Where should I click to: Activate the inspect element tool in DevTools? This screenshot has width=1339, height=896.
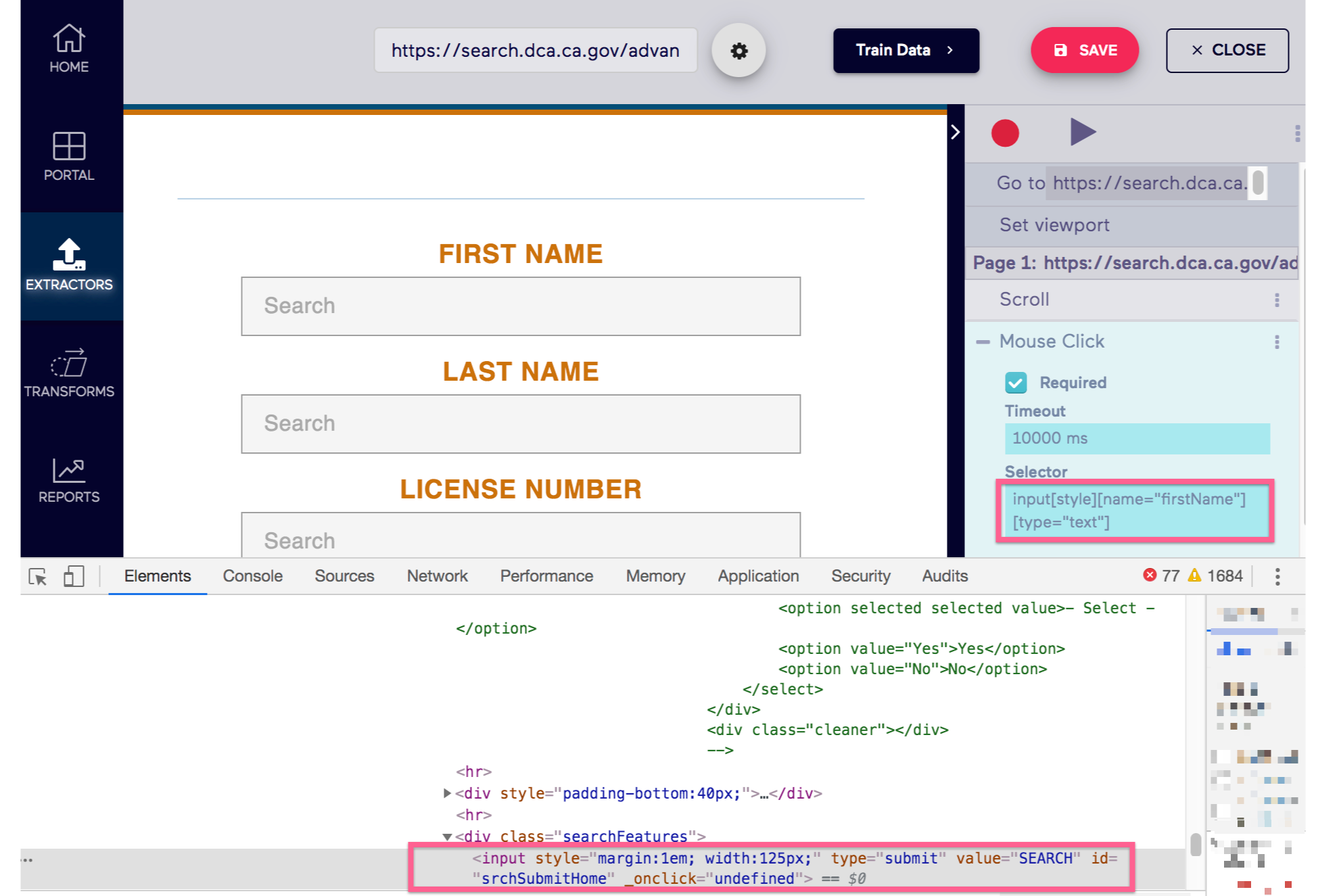[39, 575]
